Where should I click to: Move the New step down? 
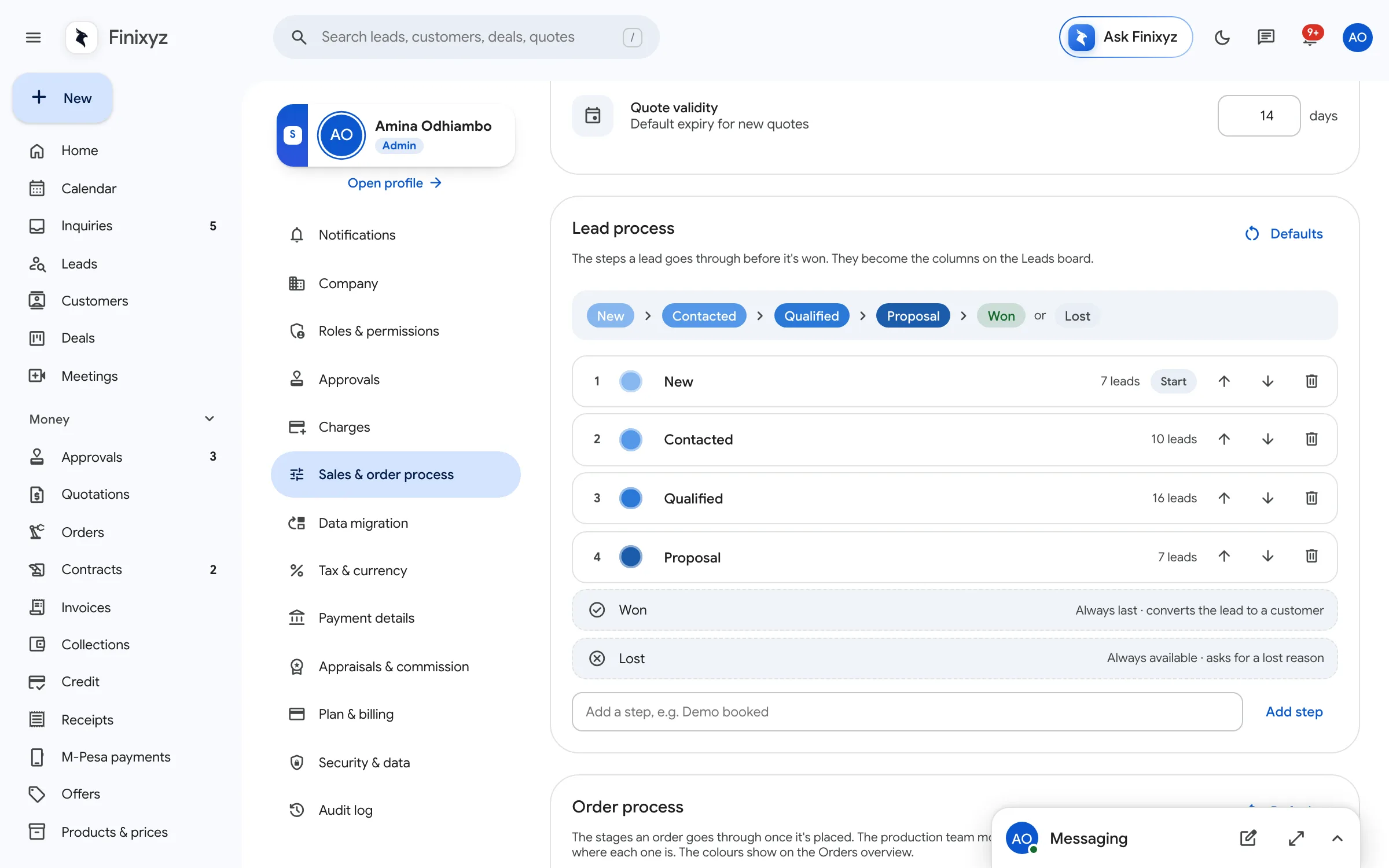coord(1267,381)
